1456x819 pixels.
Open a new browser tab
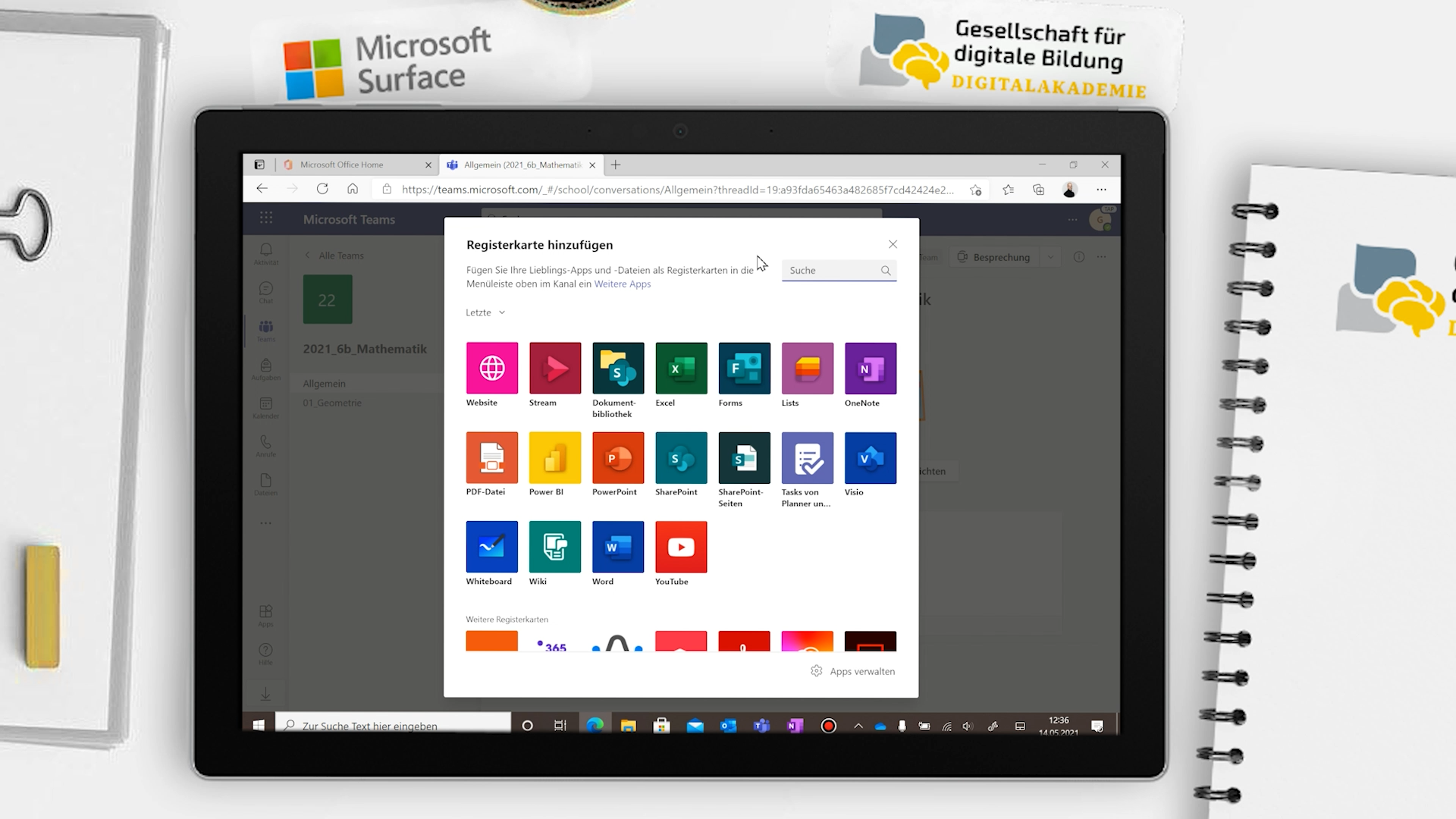point(616,165)
